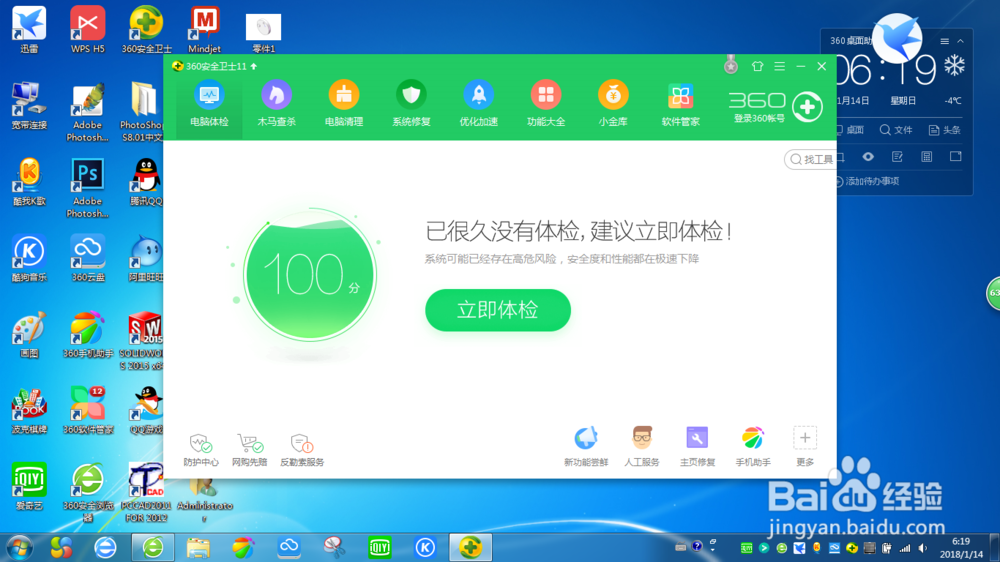Open Mindjet desktop shortcut
Screen dimensions: 1000x562
coord(205,29)
